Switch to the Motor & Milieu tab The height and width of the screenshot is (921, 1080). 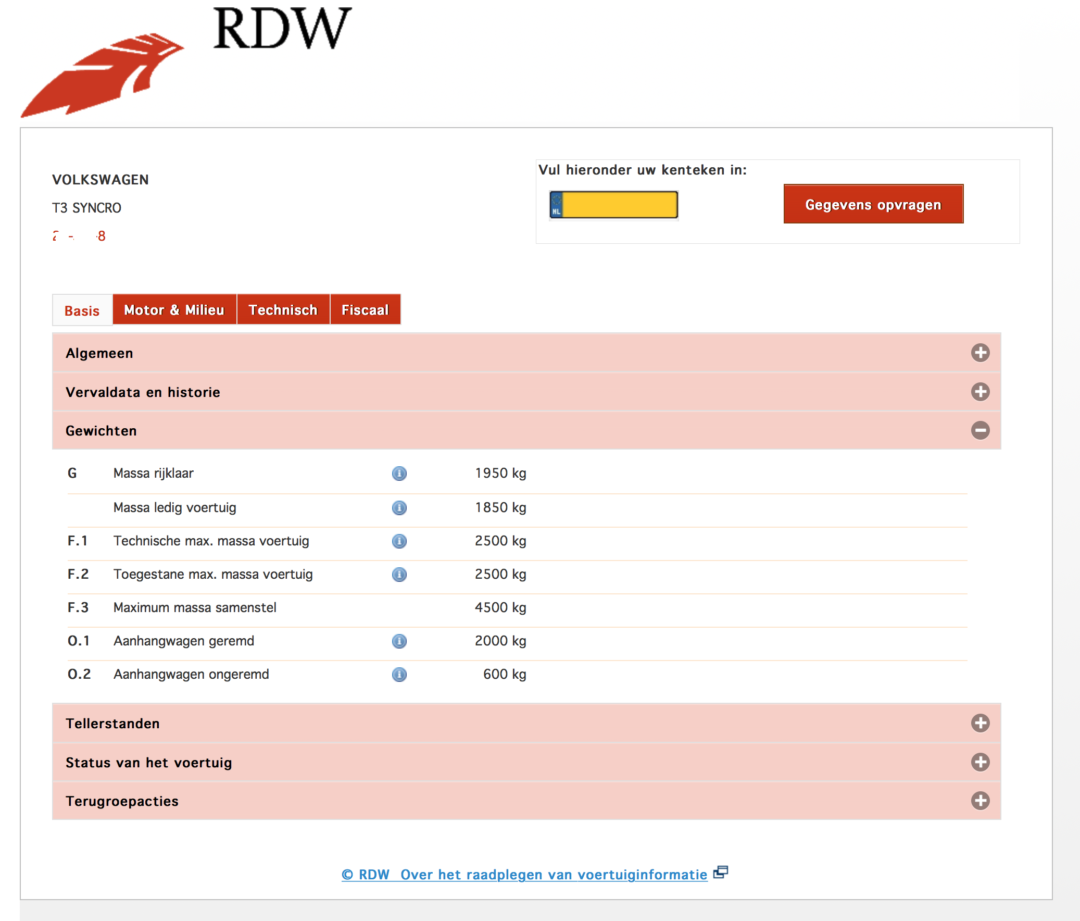(x=174, y=309)
